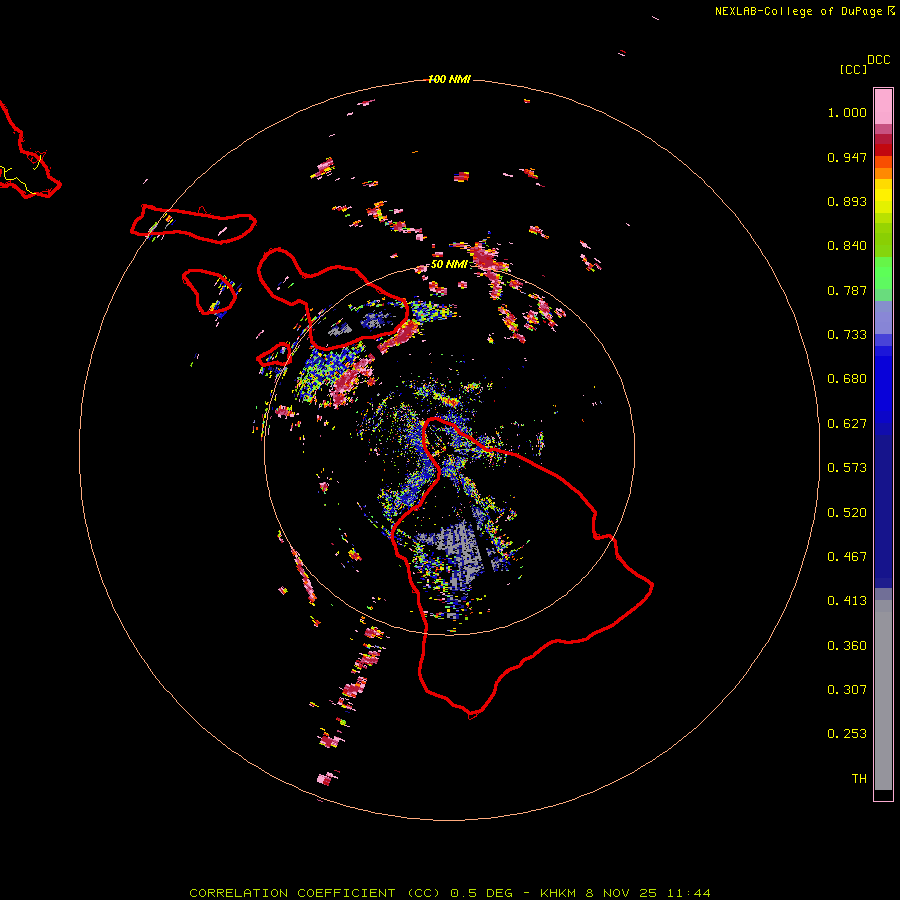Click the KHKM radar site identifier

[x=558, y=893]
